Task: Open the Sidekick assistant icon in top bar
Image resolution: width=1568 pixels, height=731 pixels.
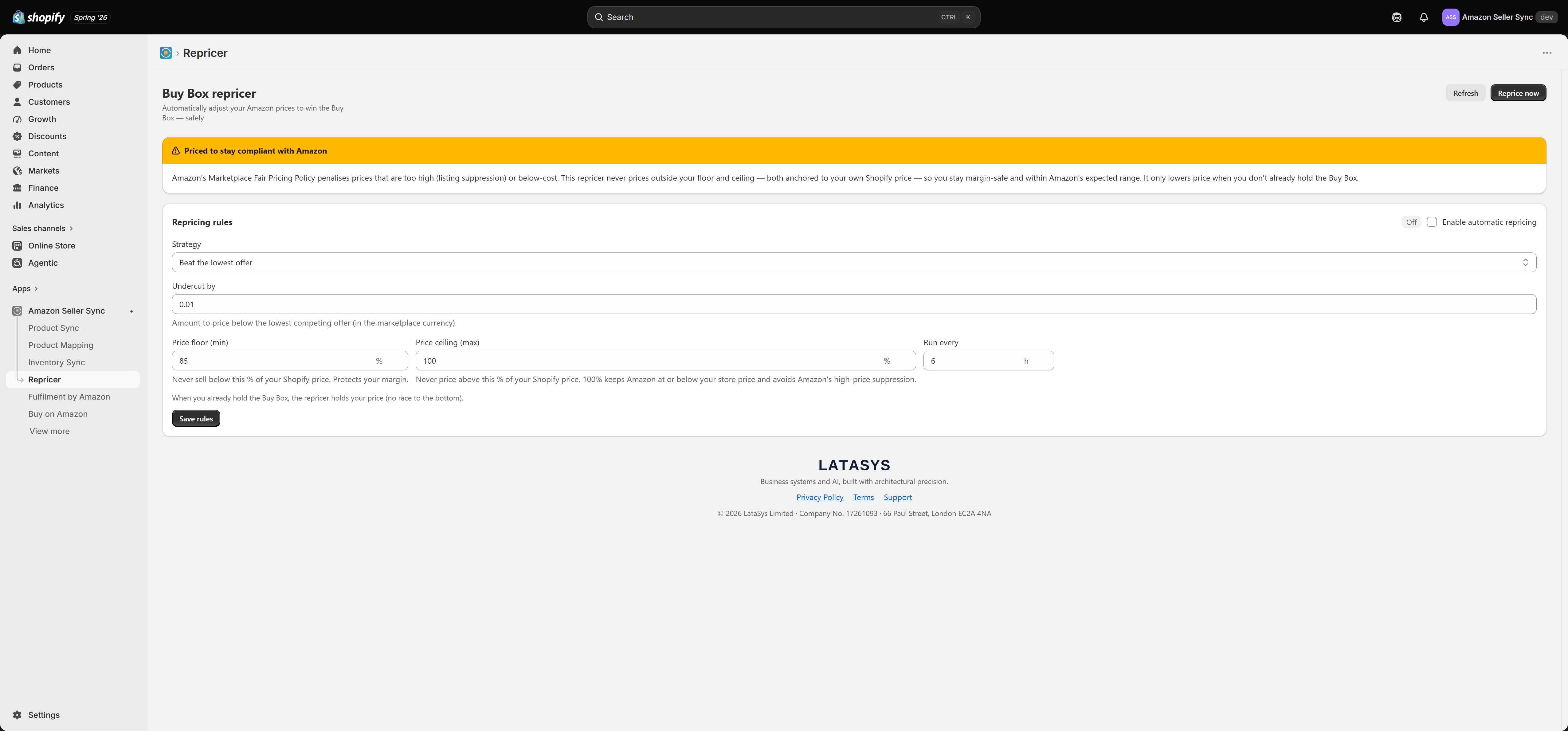Action: pyautogui.click(x=1396, y=17)
